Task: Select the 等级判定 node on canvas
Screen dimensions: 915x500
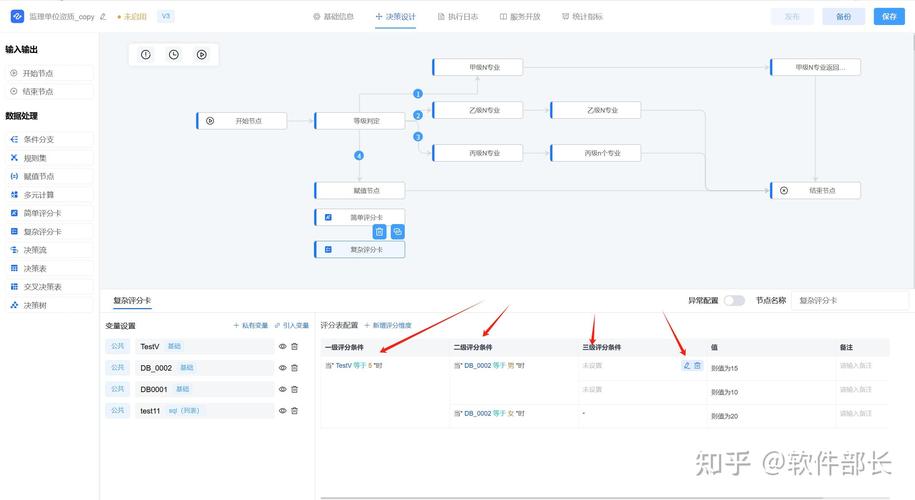Action: coord(360,121)
